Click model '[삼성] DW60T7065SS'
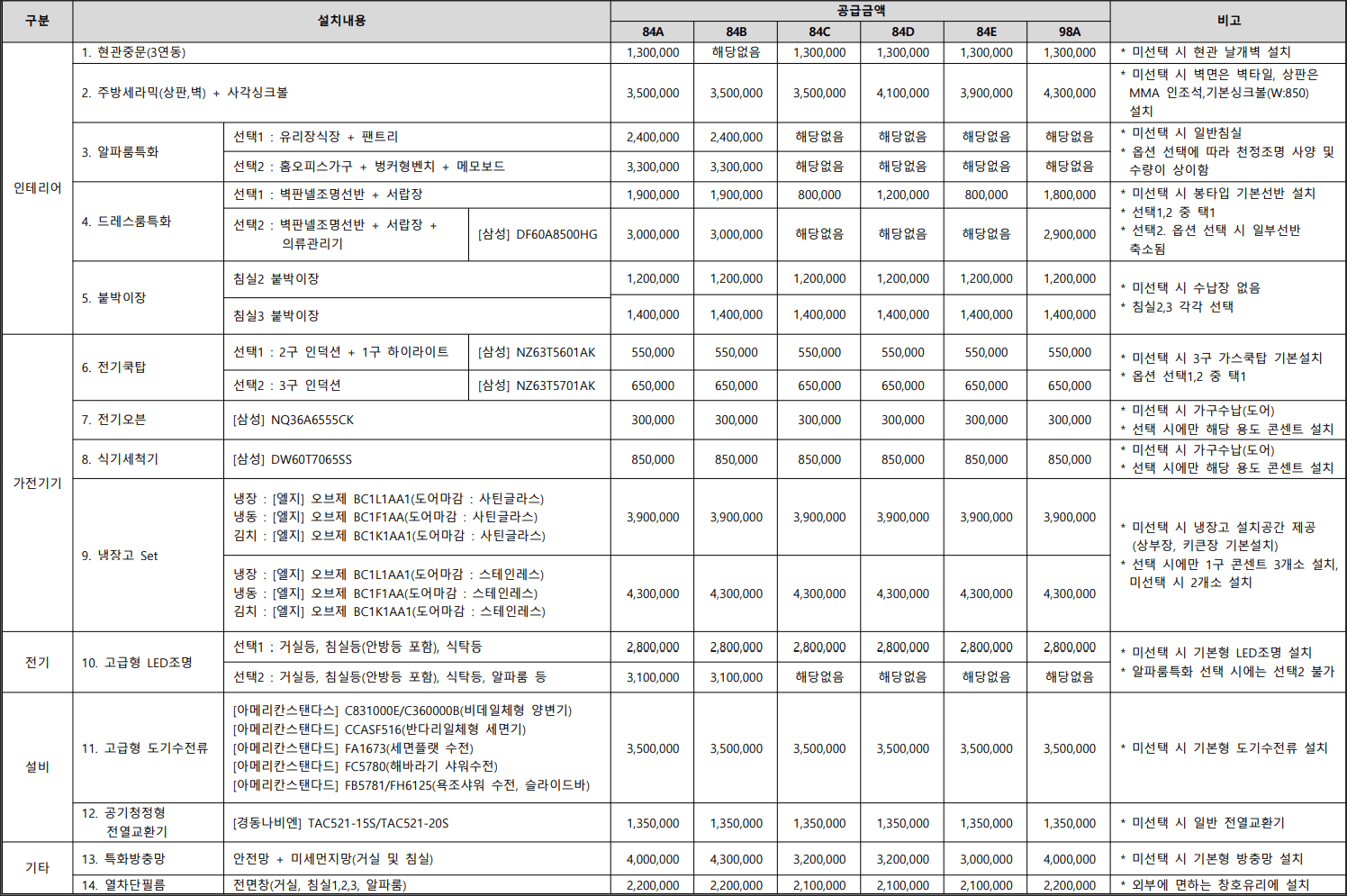Screen dimensions: 1347x896 pos(417,459)
